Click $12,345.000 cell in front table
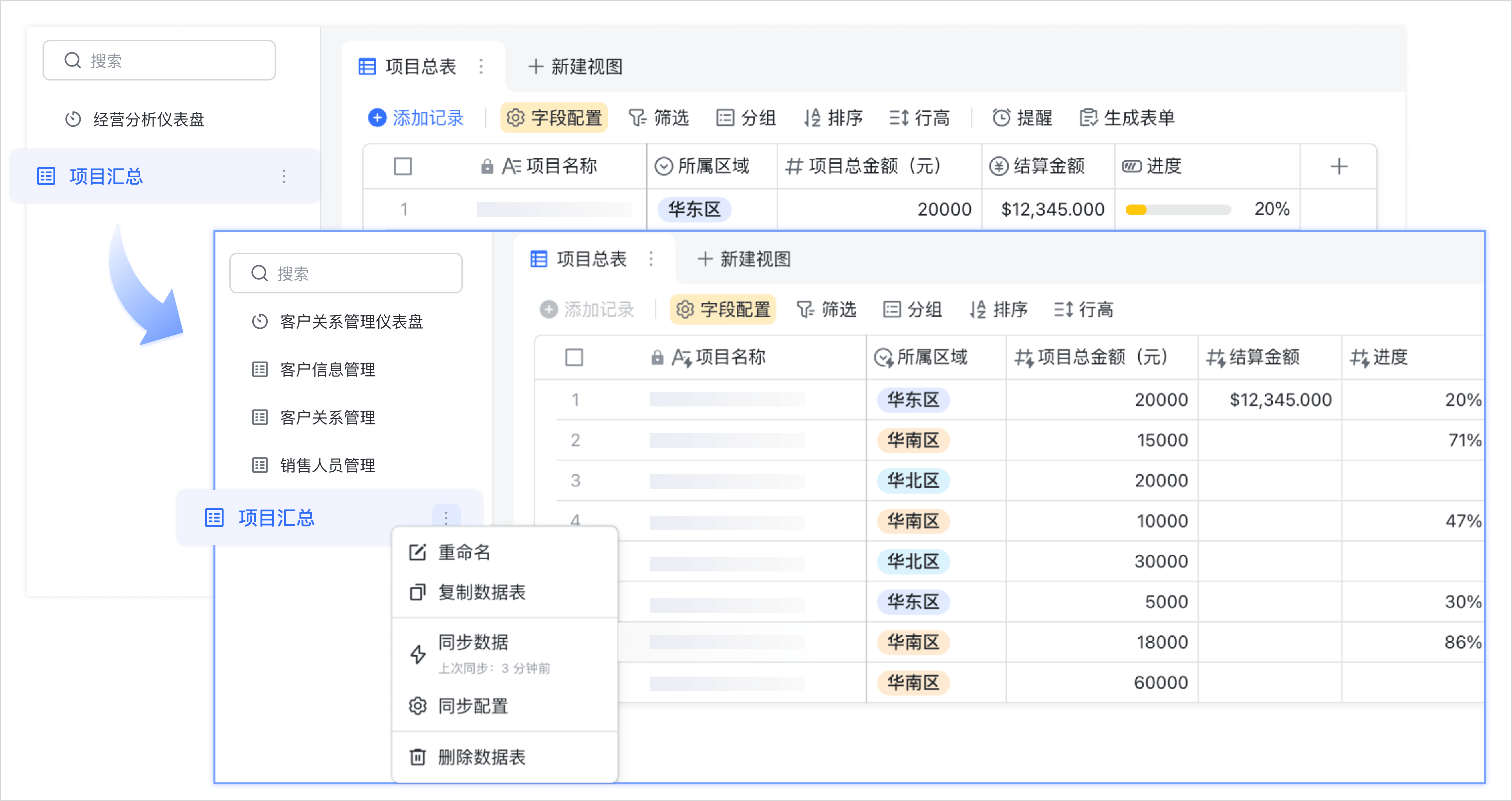This screenshot has width=1512, height=801. (1270, 400)
